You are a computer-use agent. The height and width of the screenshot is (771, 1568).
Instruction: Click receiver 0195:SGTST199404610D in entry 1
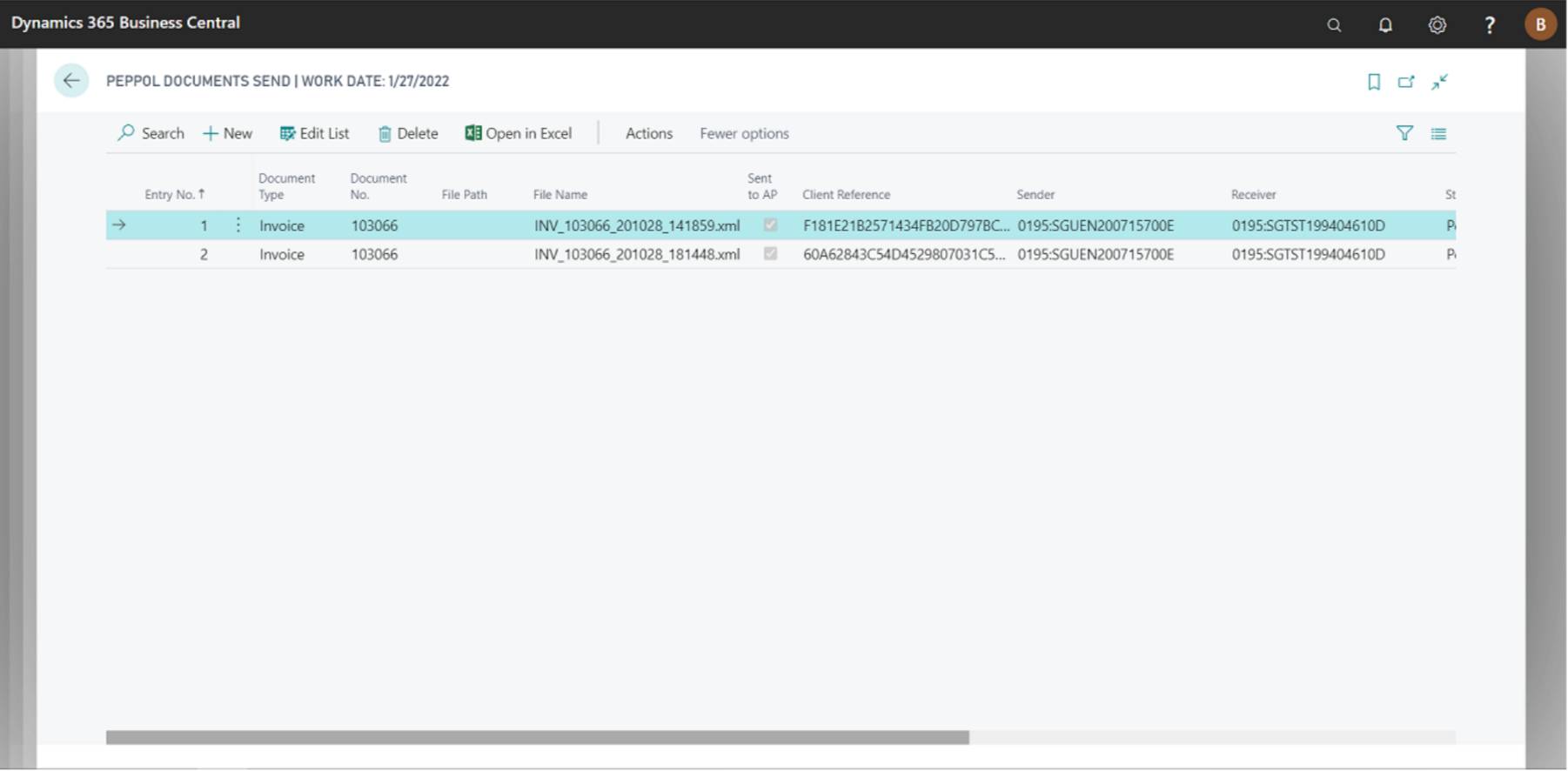[1308, 225]
